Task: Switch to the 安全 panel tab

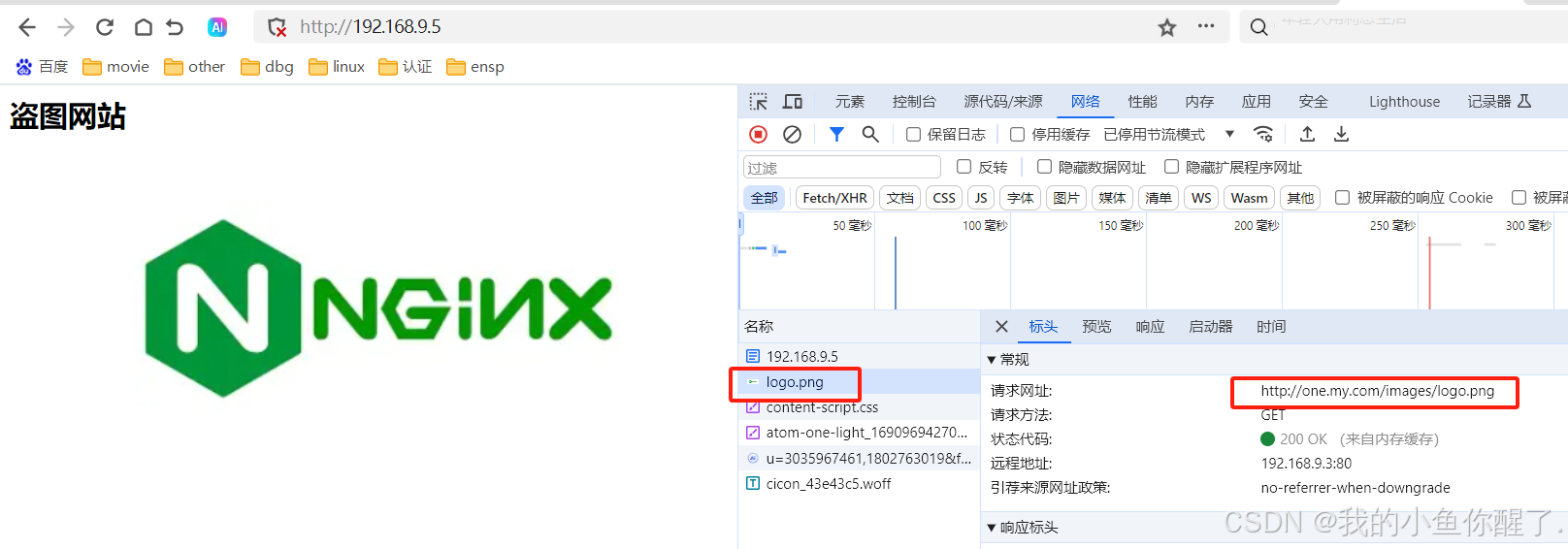Action: [1313, 102]
